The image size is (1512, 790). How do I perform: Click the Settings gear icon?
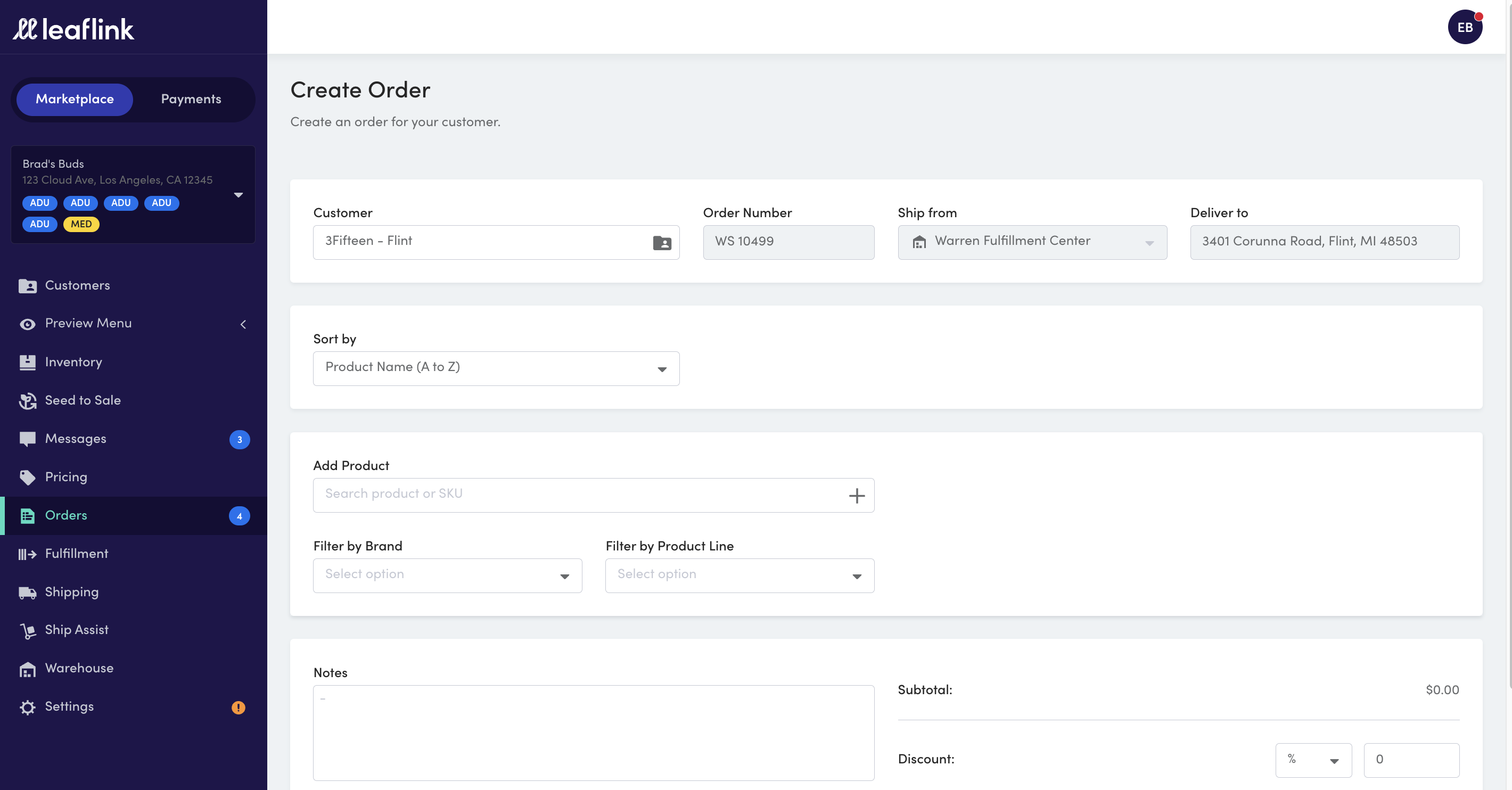28,707
